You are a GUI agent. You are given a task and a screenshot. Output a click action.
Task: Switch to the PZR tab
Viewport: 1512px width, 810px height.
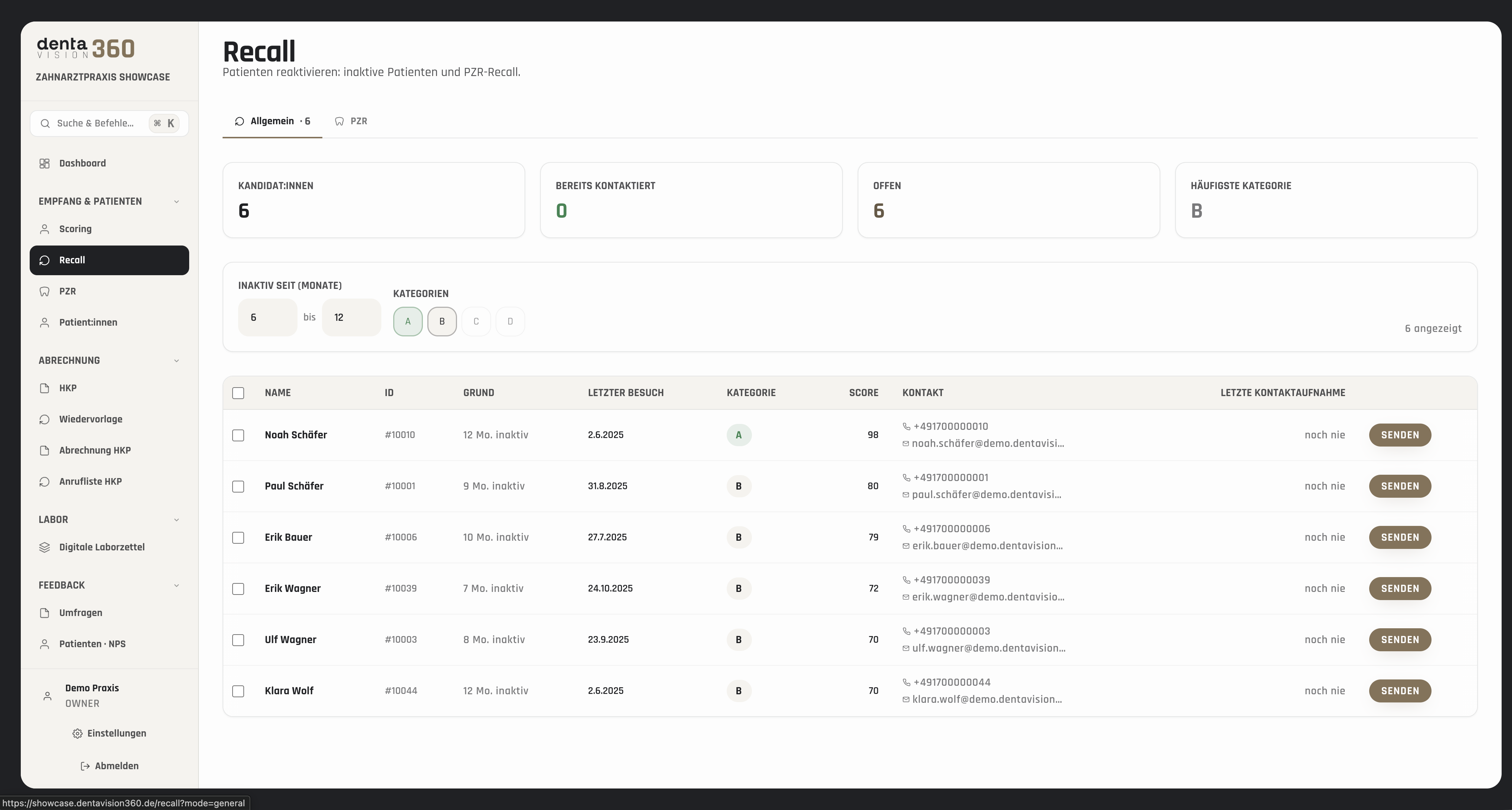351,122
